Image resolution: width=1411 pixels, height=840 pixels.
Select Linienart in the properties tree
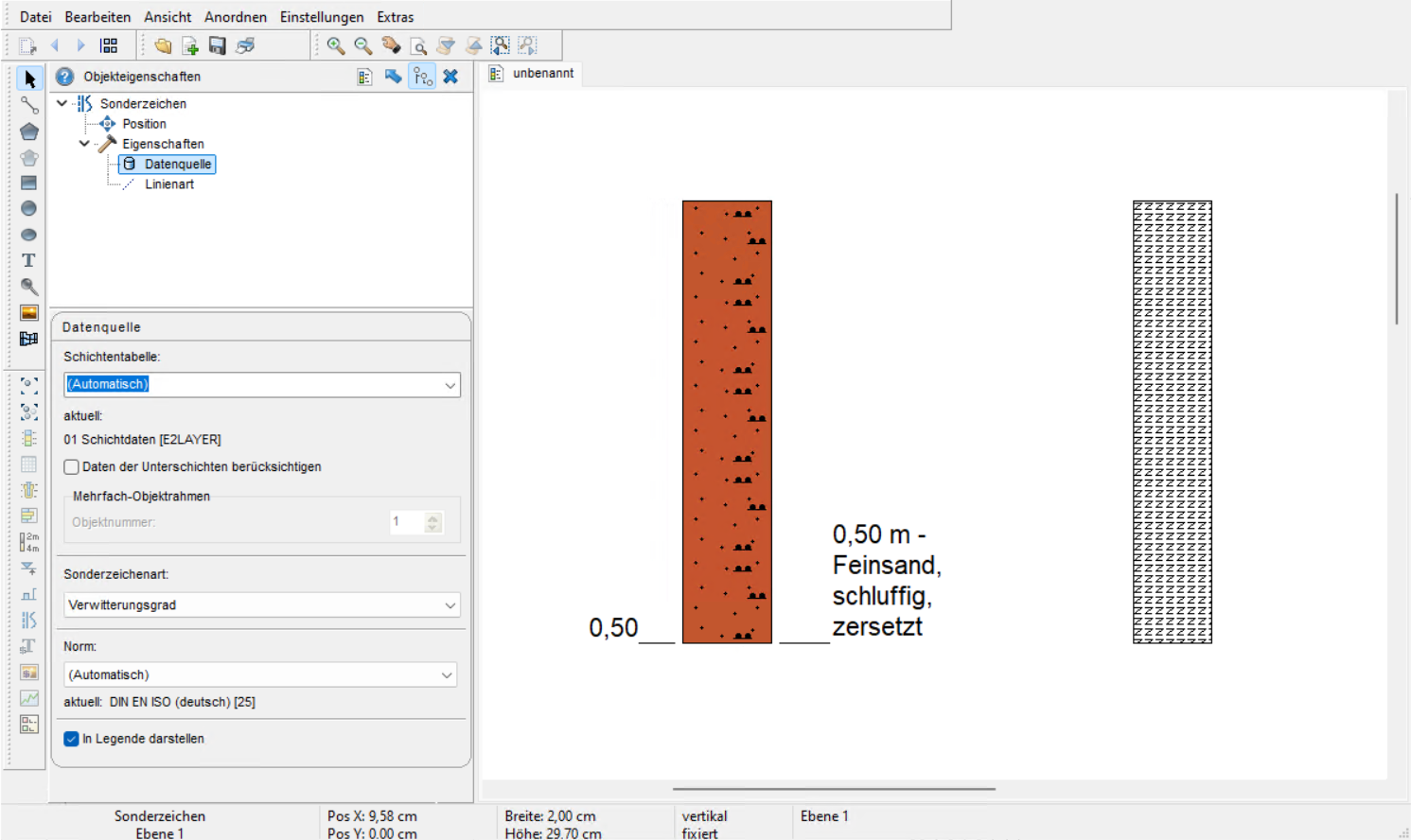point(169,184)
